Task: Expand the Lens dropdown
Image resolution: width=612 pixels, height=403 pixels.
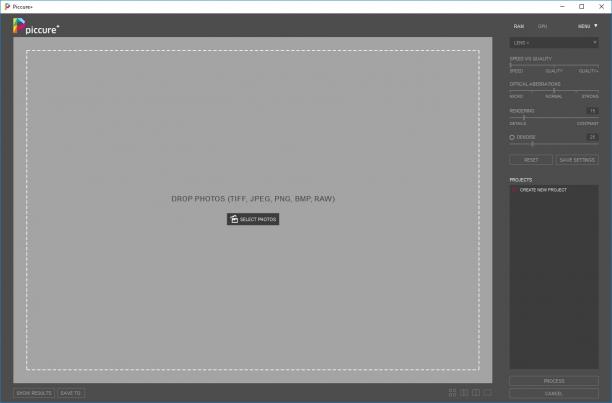Action: tap(554, 43)
